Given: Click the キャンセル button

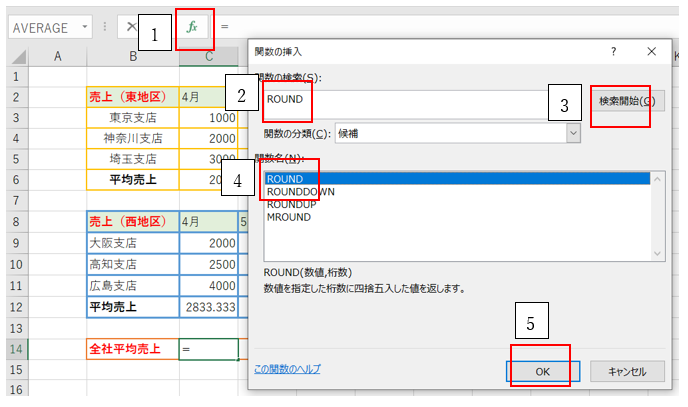Looking at the screenshot, I should click(628, 370).
